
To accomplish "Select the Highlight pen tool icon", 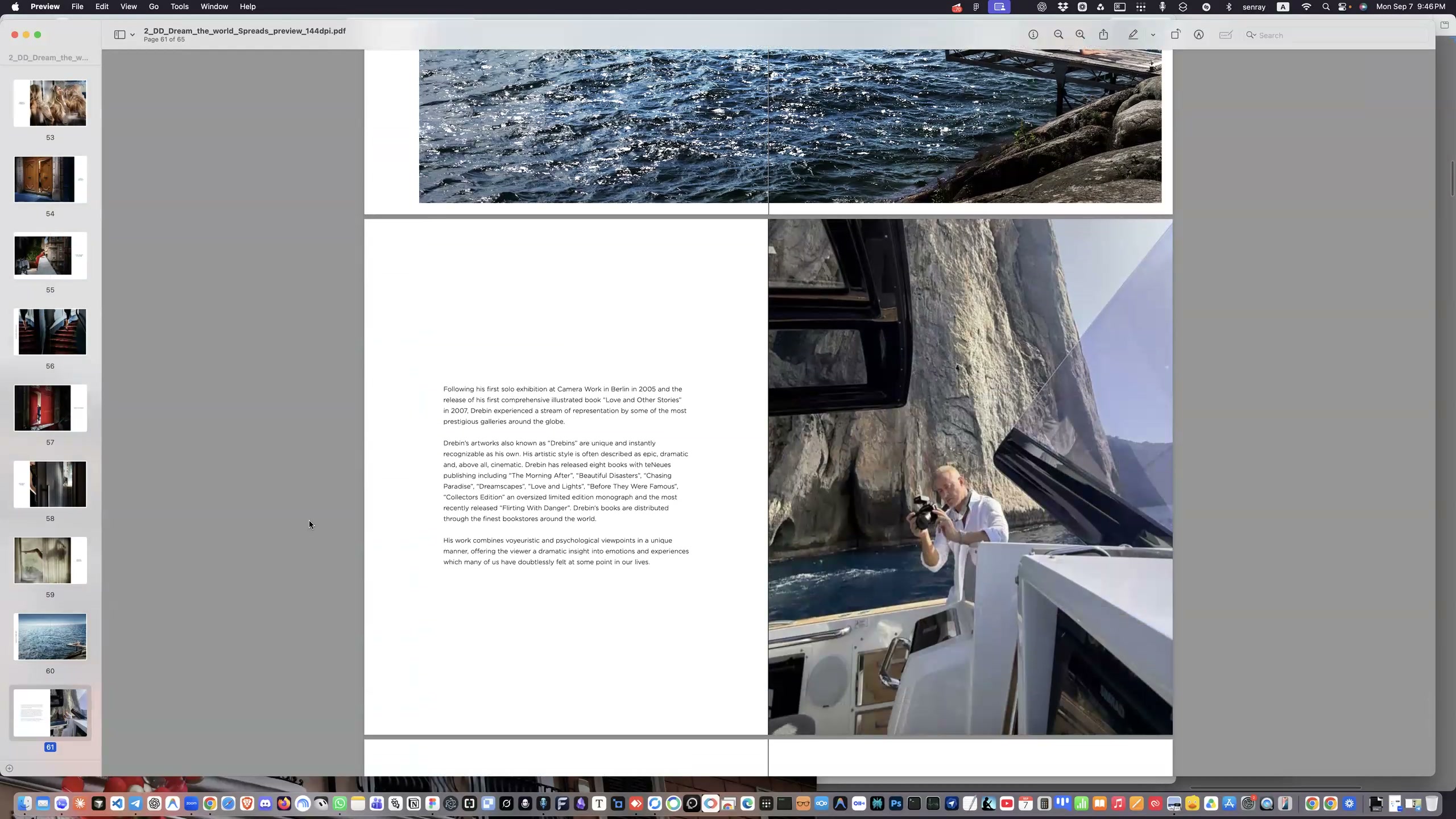I will [1133, 35].
